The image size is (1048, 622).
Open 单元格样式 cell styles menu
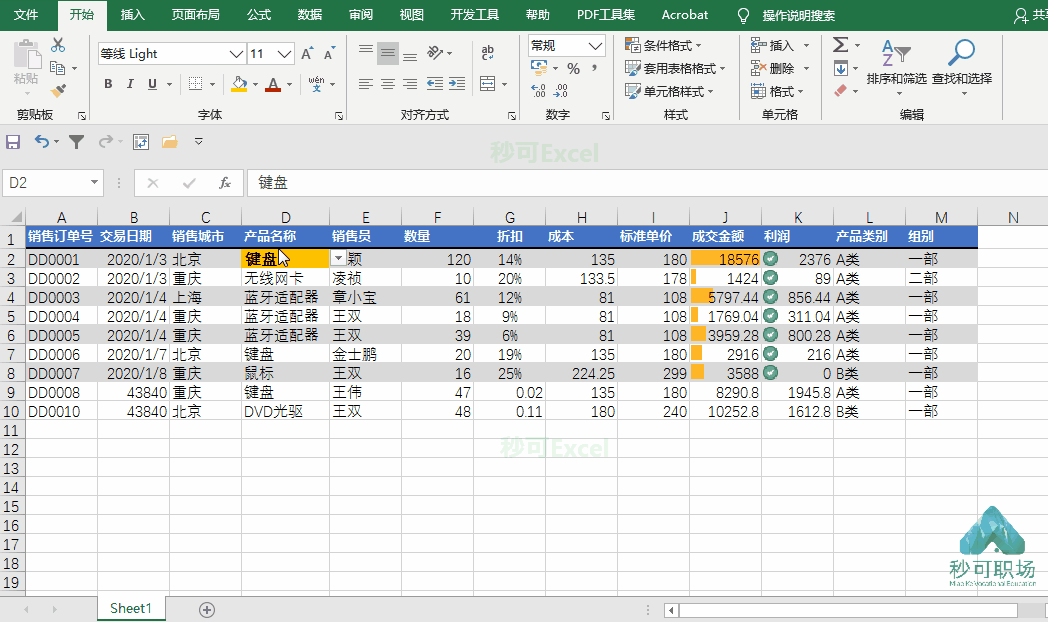pos(669,91)
